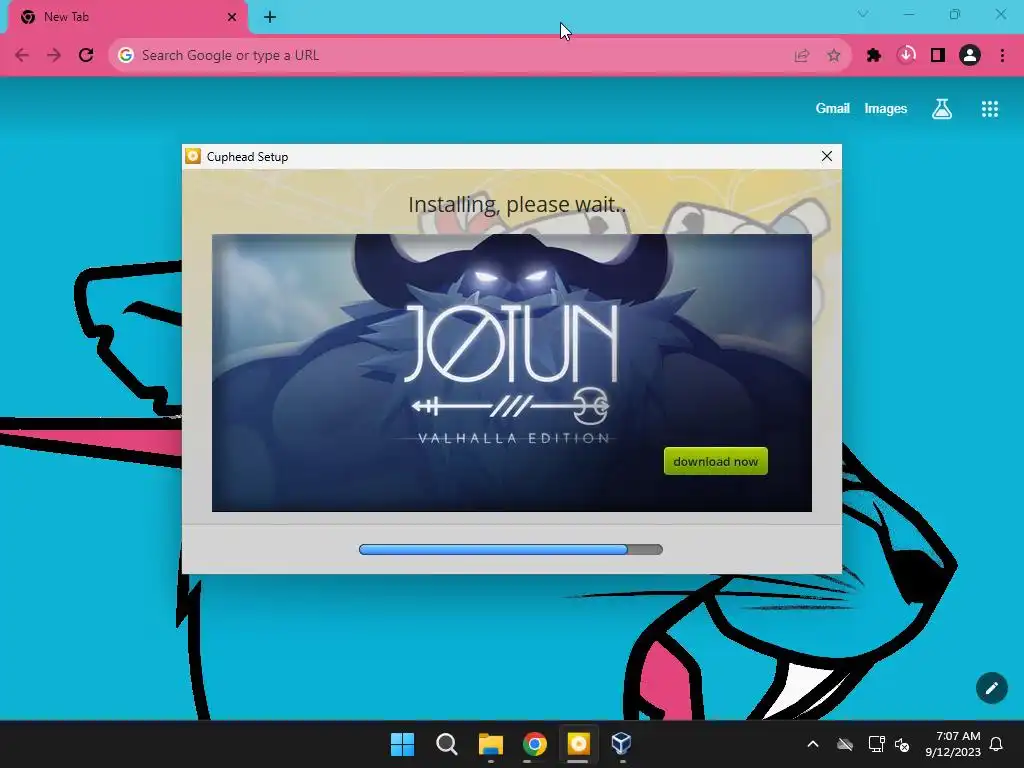Expand the hidden system tray icons

(x=813, y=744)
